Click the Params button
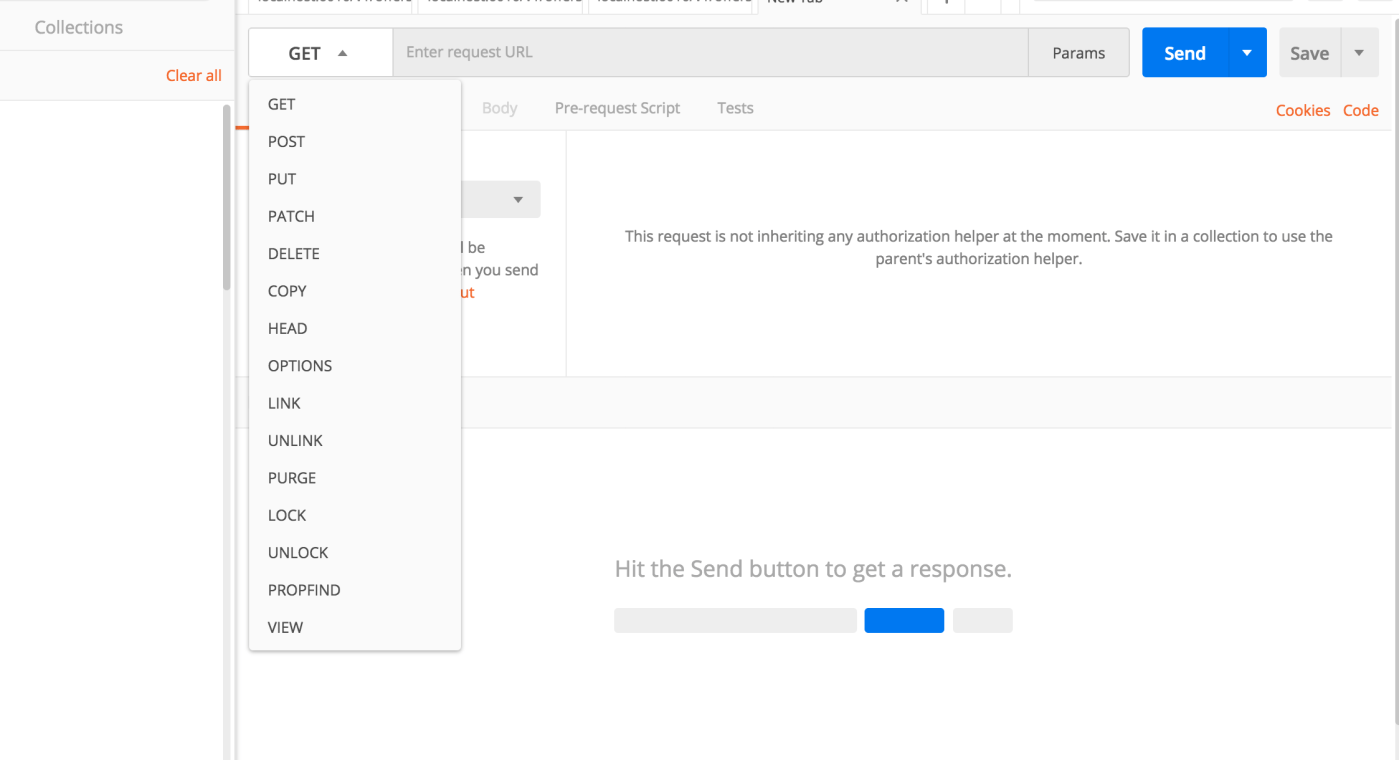This screenshot has width=1399, height=760. (1078, 53)
